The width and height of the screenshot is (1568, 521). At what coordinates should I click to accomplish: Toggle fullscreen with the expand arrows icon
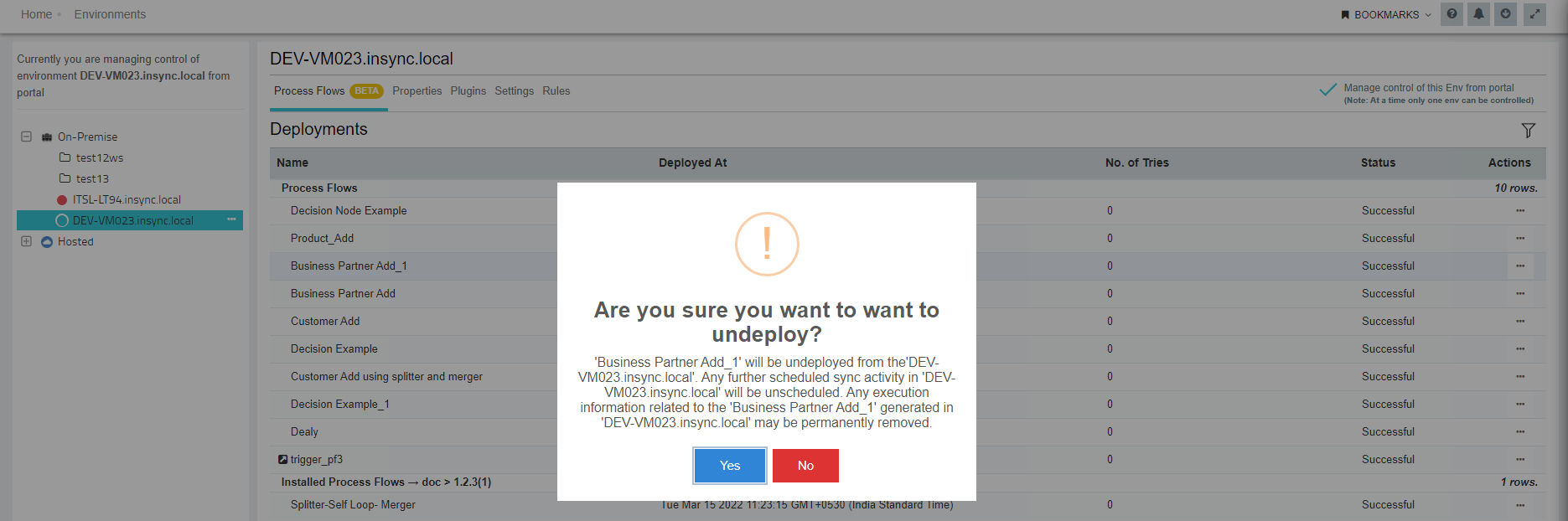pyautogui.click(x=1534, y=14)
